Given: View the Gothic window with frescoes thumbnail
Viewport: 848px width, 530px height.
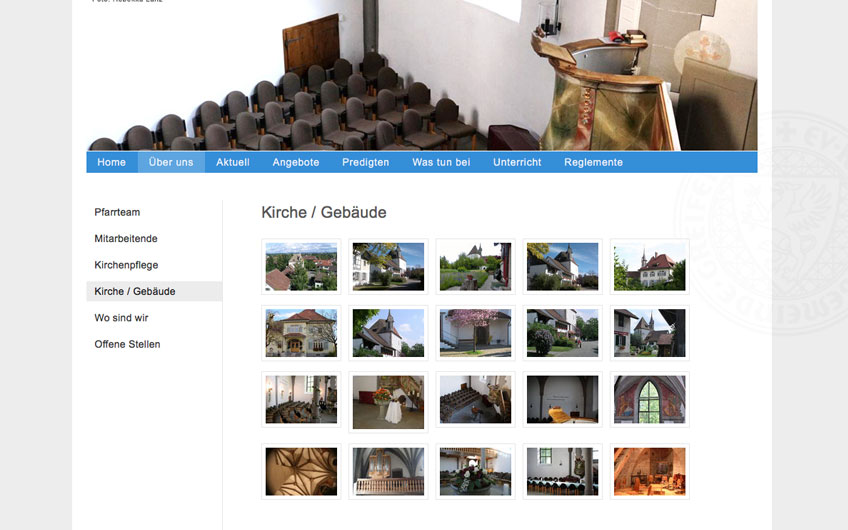Looking at the screenshot, I should 650,400.
